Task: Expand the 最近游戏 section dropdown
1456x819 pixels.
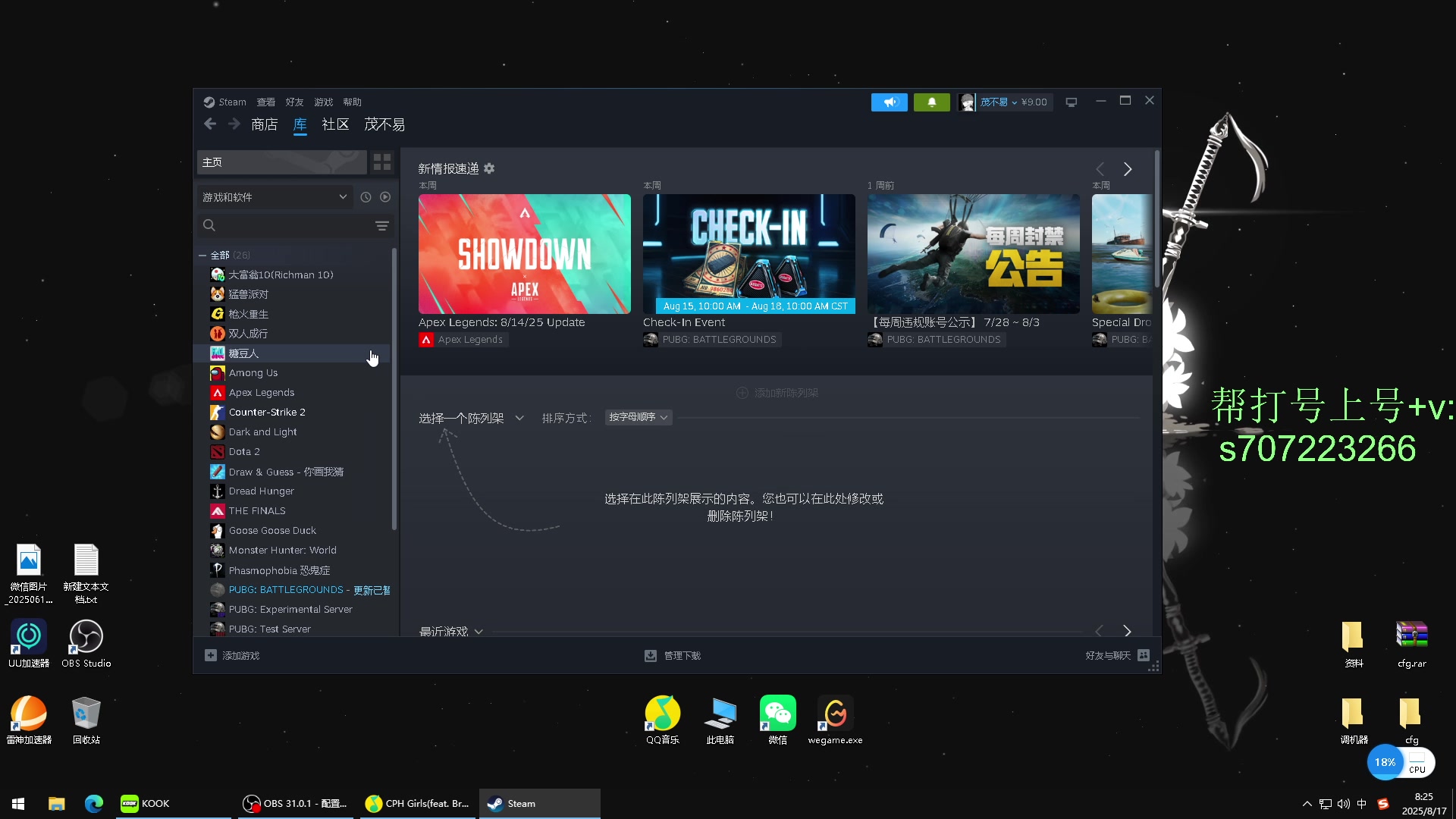Action: [451, 631]
